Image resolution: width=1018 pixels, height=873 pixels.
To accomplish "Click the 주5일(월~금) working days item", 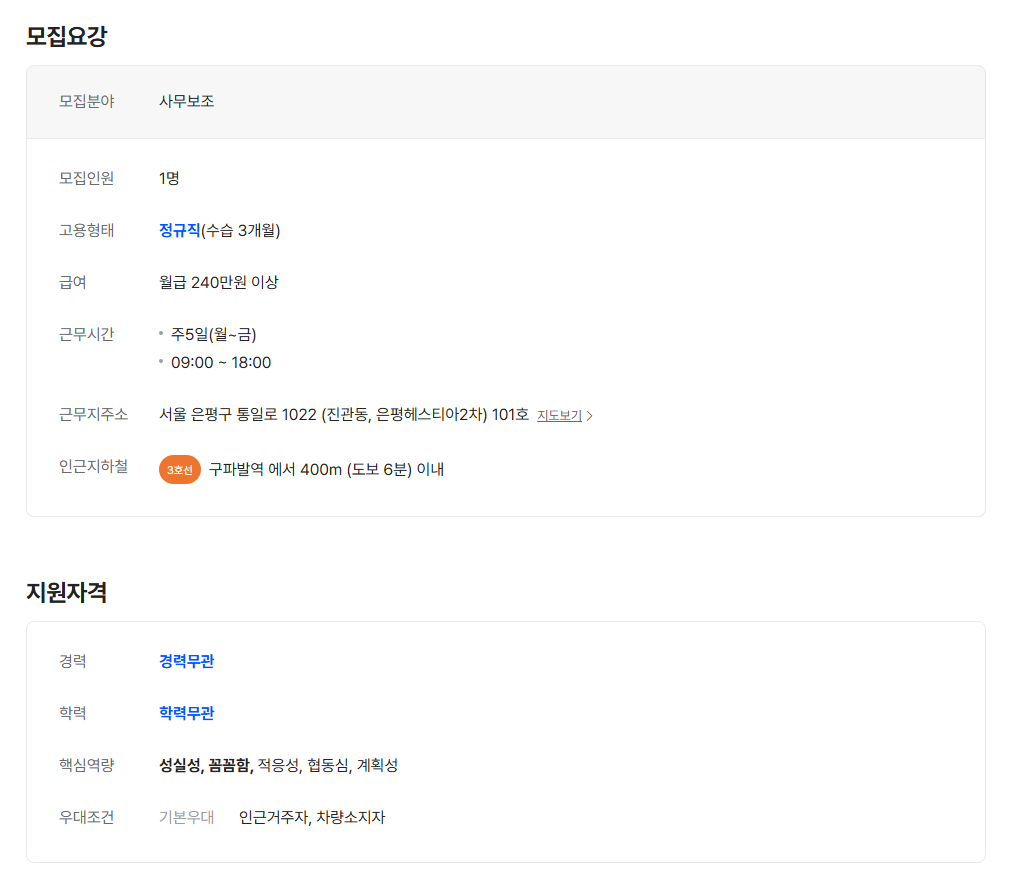I will [x=213, y=334].
